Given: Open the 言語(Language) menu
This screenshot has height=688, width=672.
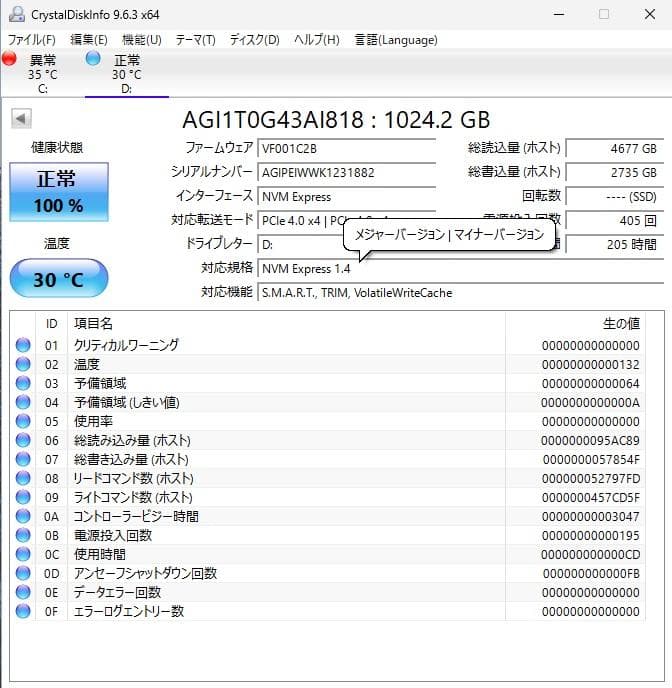Looking at the screenshot, I should pyautogui.click(x=396, y=40).
